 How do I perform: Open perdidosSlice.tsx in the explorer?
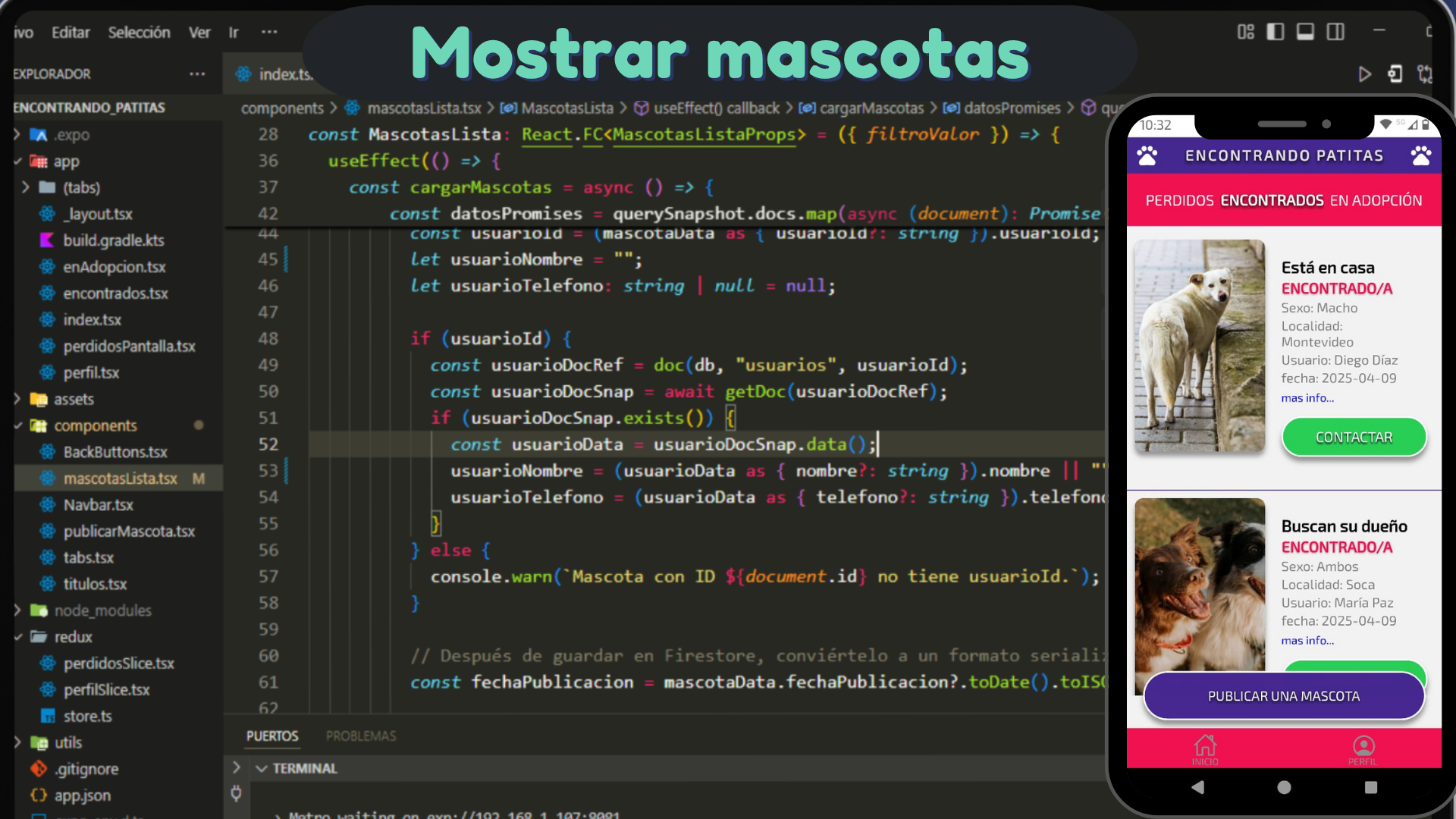tap(118, 664)
